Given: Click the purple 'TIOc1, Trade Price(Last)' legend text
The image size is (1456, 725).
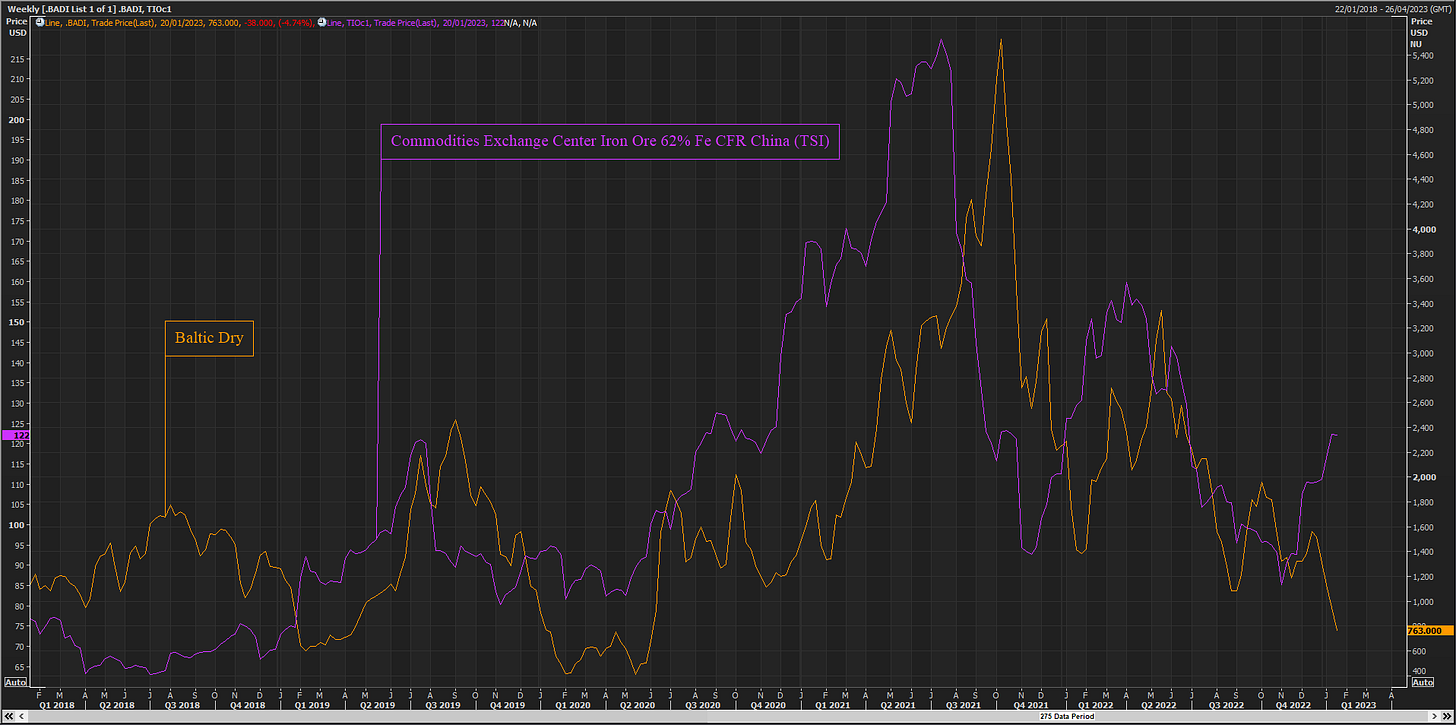Looking at the screenshot, I should click(x=392, y=22).
